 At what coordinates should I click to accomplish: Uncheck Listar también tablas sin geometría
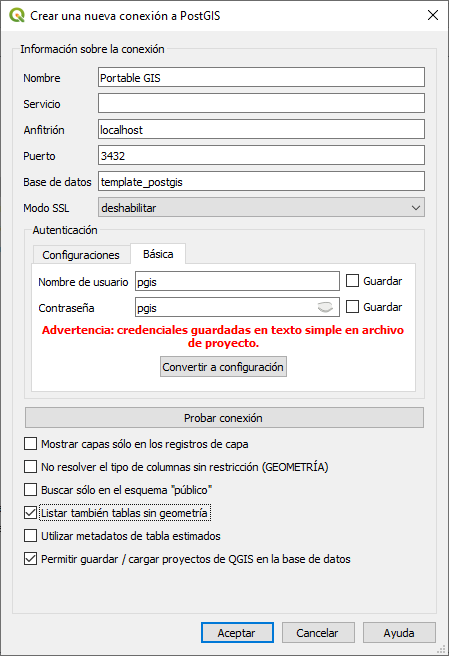coord(30,512)
